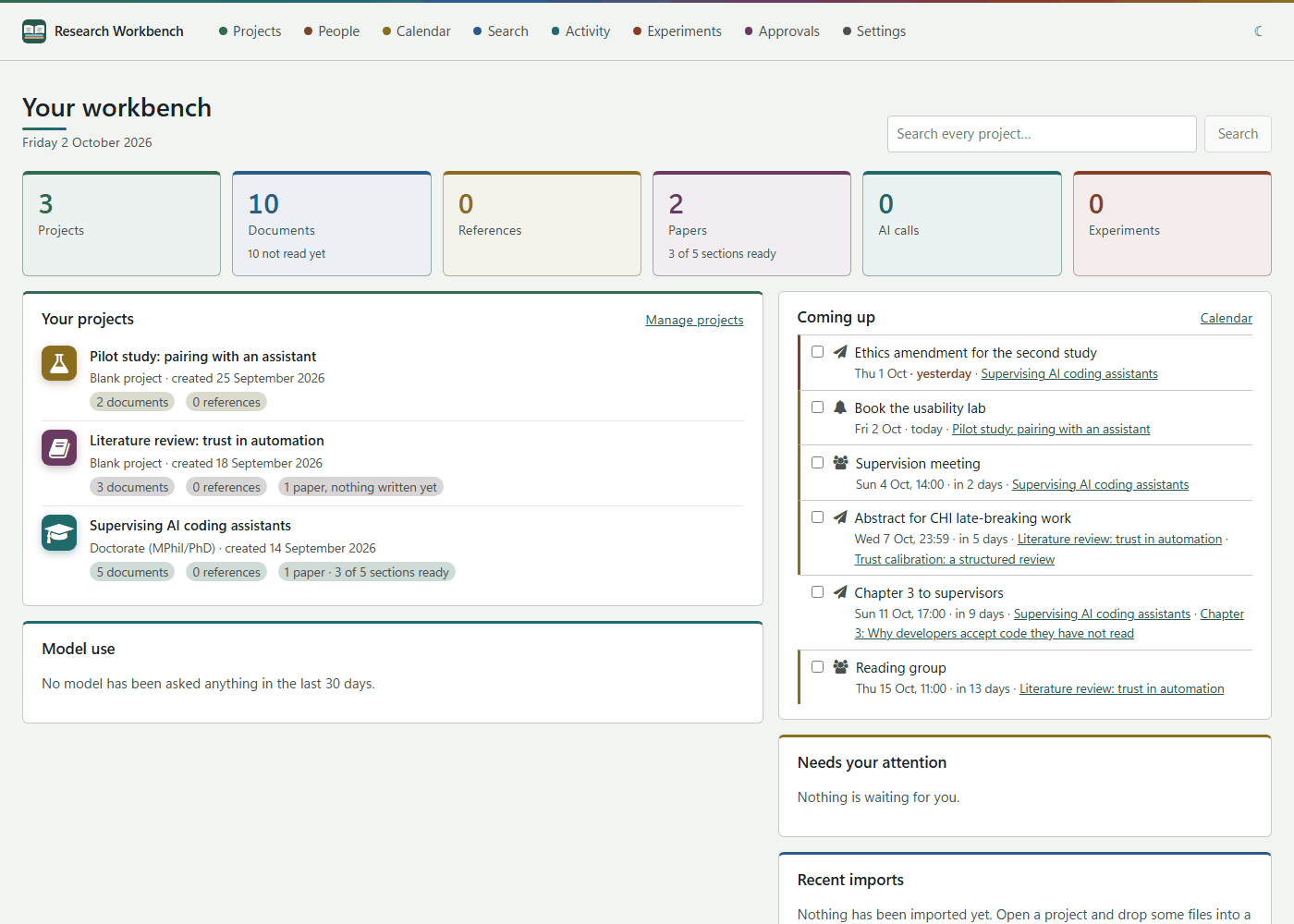Open the Experiments section

678,31
